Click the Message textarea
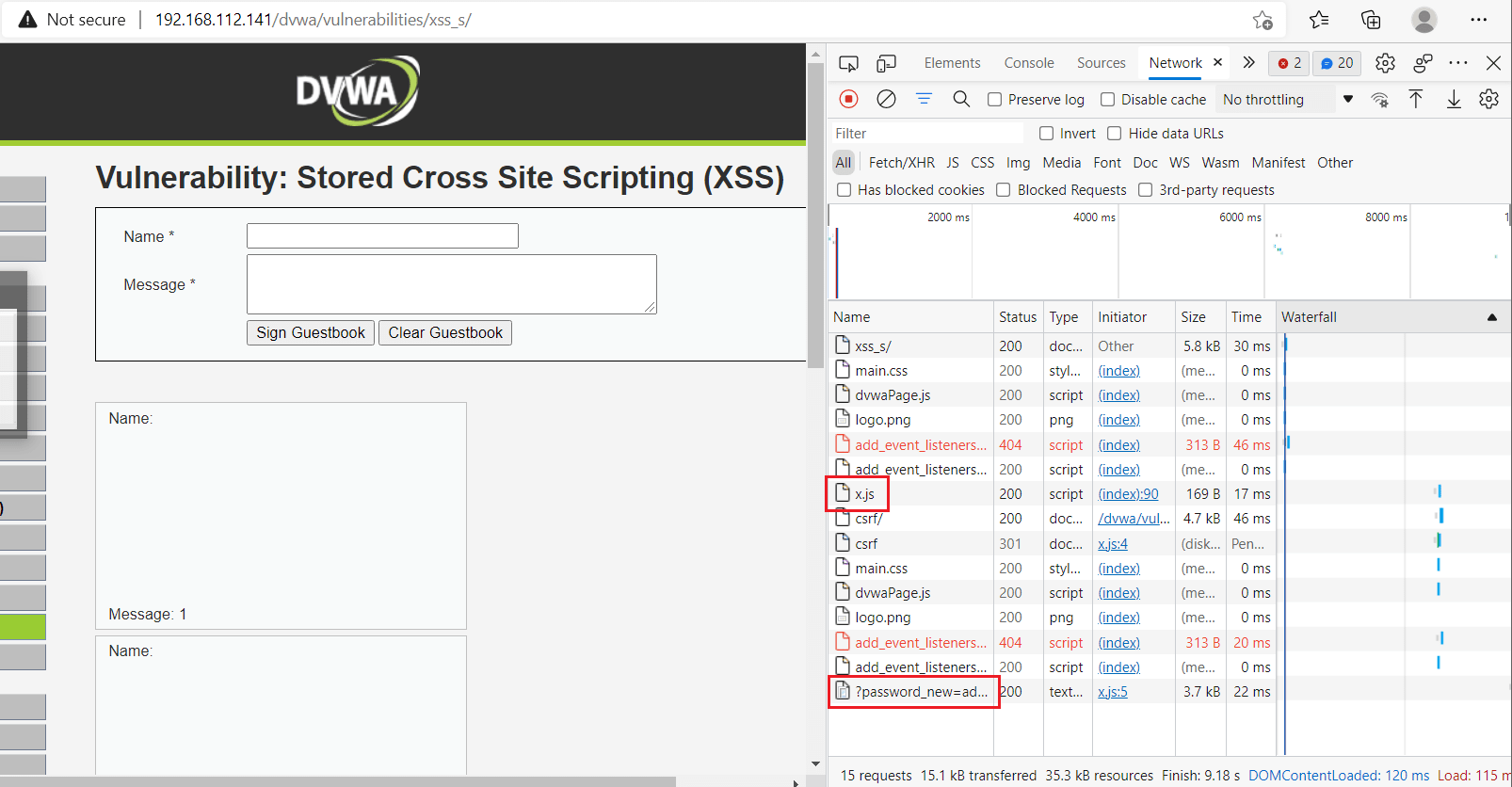 (x=452, y=284)
